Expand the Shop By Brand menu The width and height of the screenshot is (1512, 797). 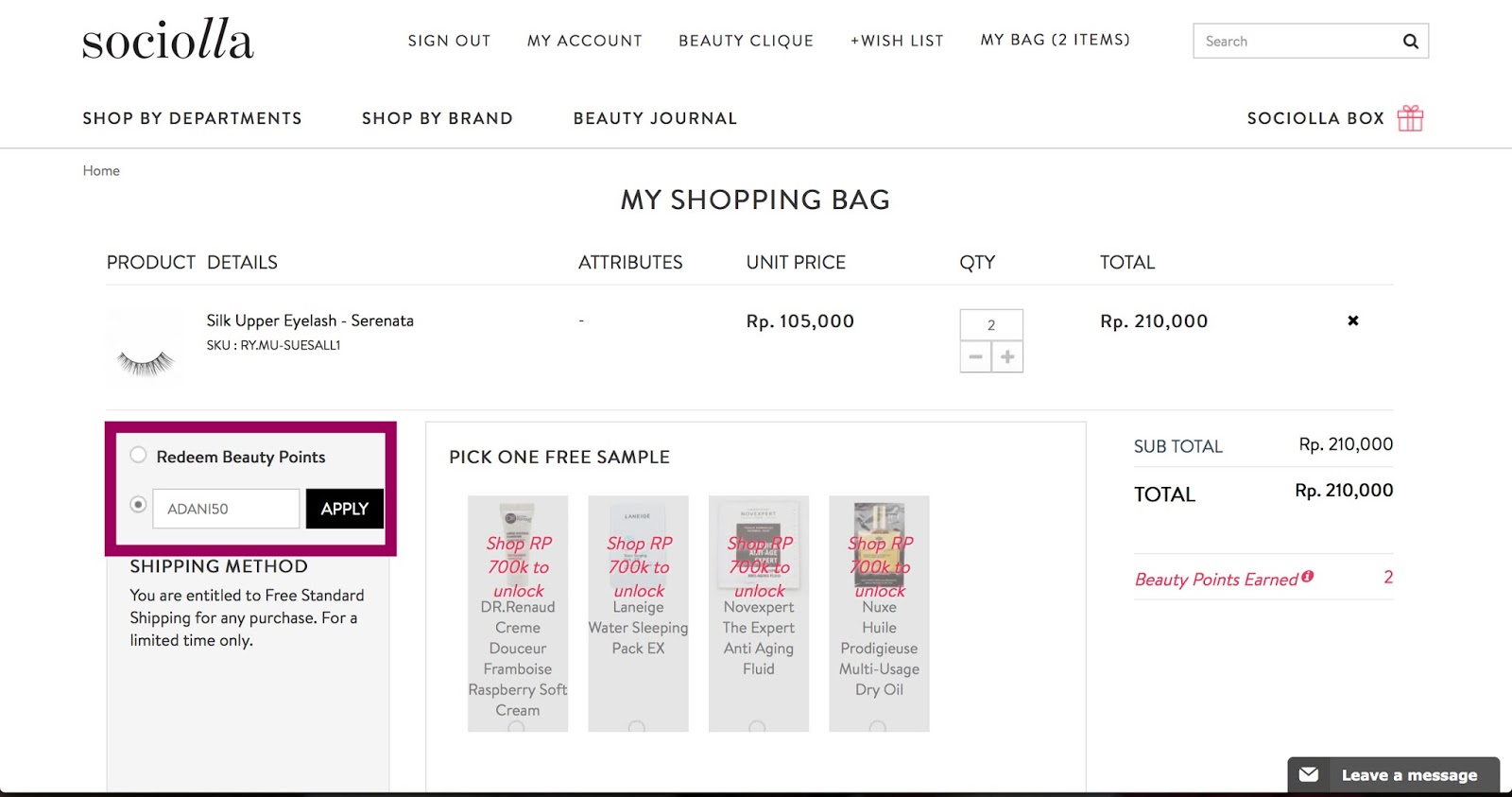(x=437, y=118)
